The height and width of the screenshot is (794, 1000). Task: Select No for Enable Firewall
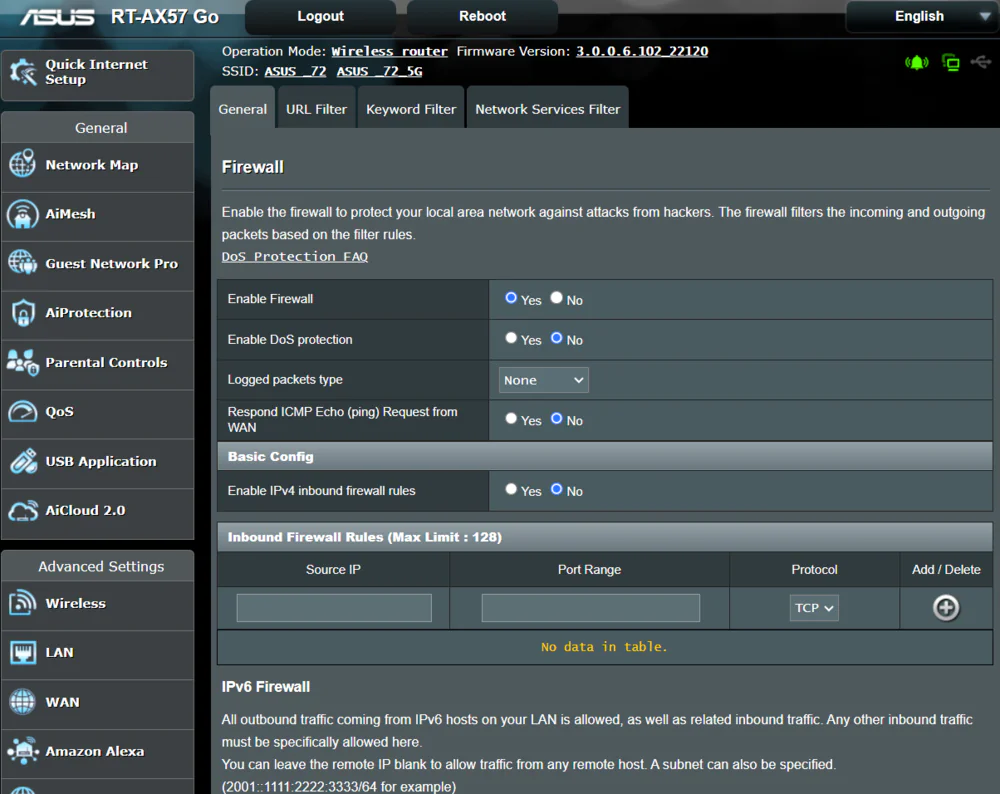pyautogui.click(x=557, y=298)
